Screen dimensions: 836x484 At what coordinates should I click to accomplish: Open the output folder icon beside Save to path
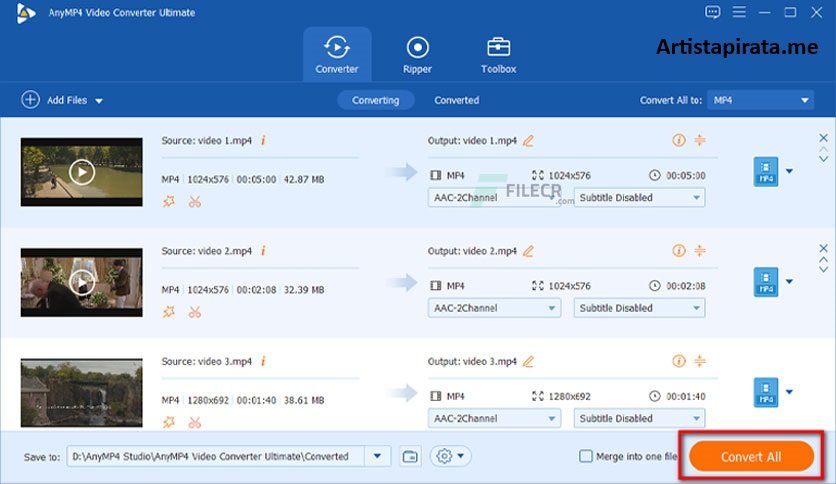[409, 456]
